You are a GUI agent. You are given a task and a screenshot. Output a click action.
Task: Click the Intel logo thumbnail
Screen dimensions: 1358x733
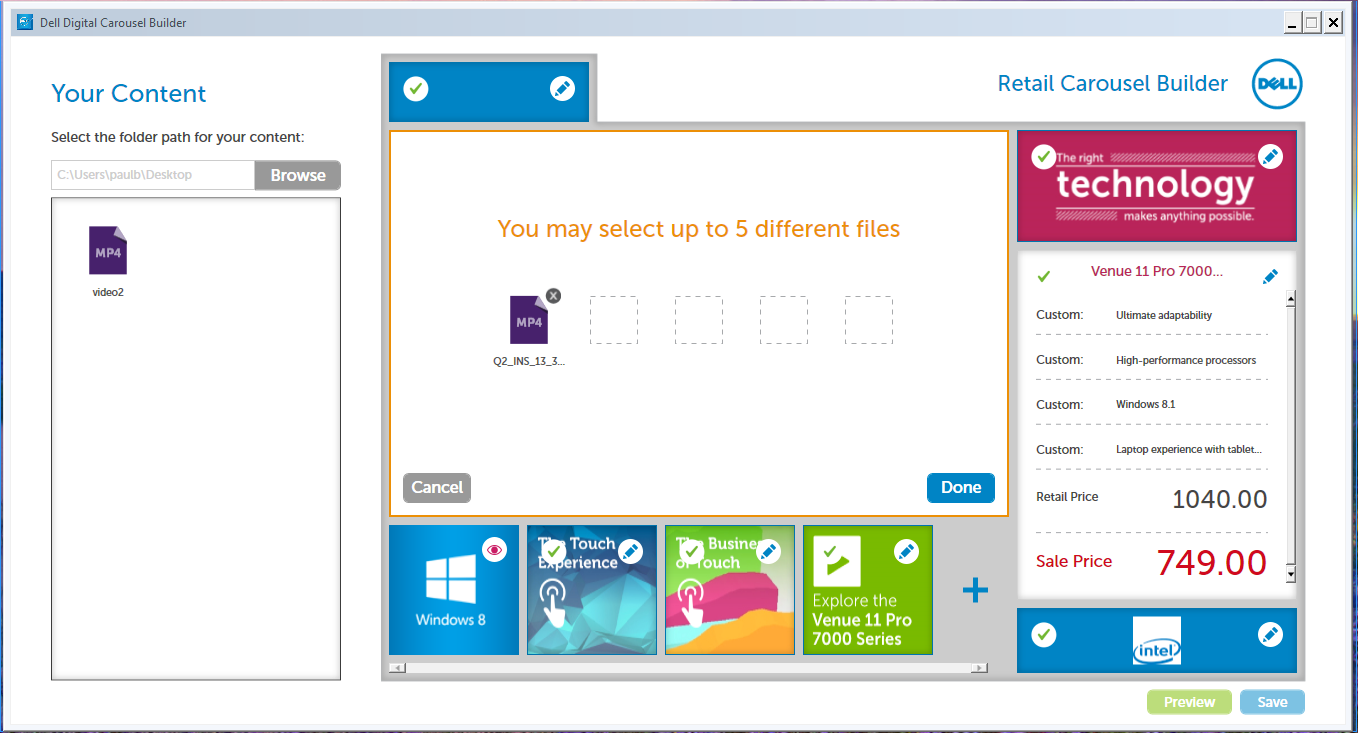(x=1157, y=641)
